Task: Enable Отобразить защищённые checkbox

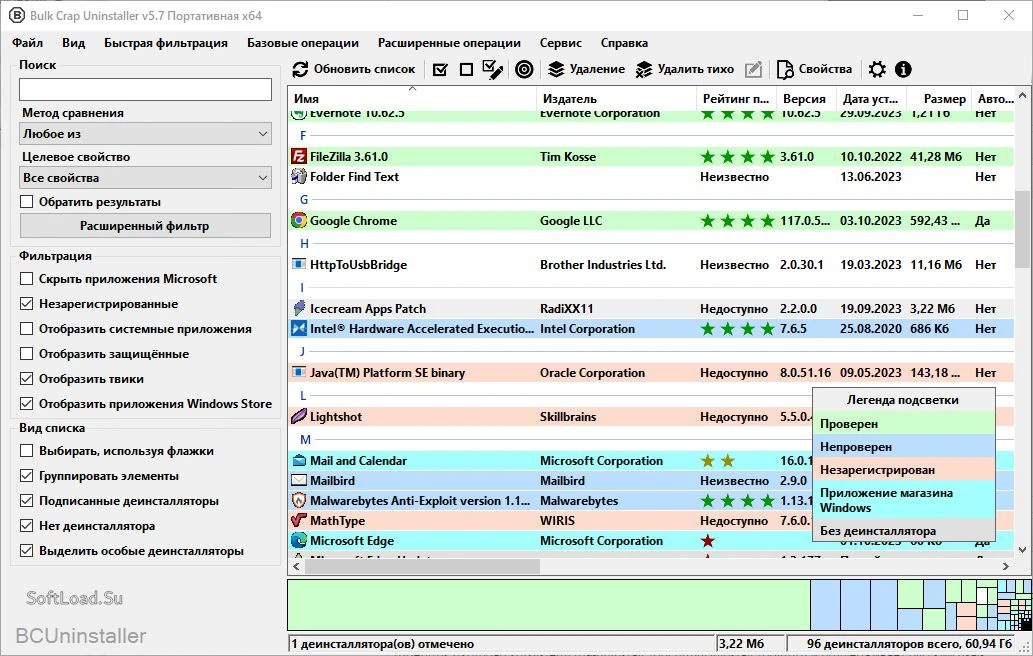Action: pyautogui.click(x=26, y=354)
